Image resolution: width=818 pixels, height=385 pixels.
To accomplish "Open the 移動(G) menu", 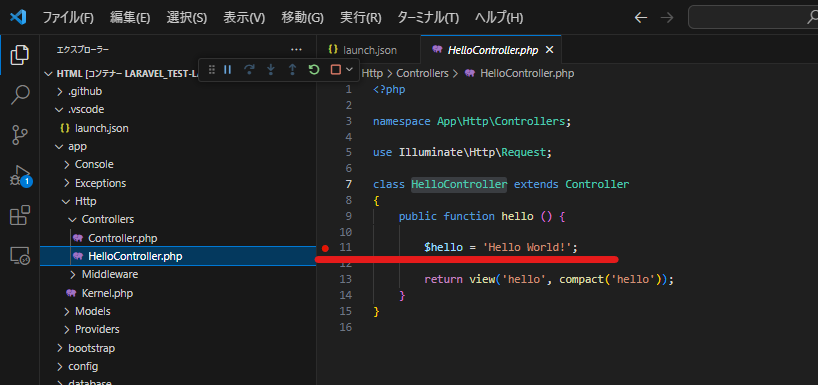I will point(303,18).
